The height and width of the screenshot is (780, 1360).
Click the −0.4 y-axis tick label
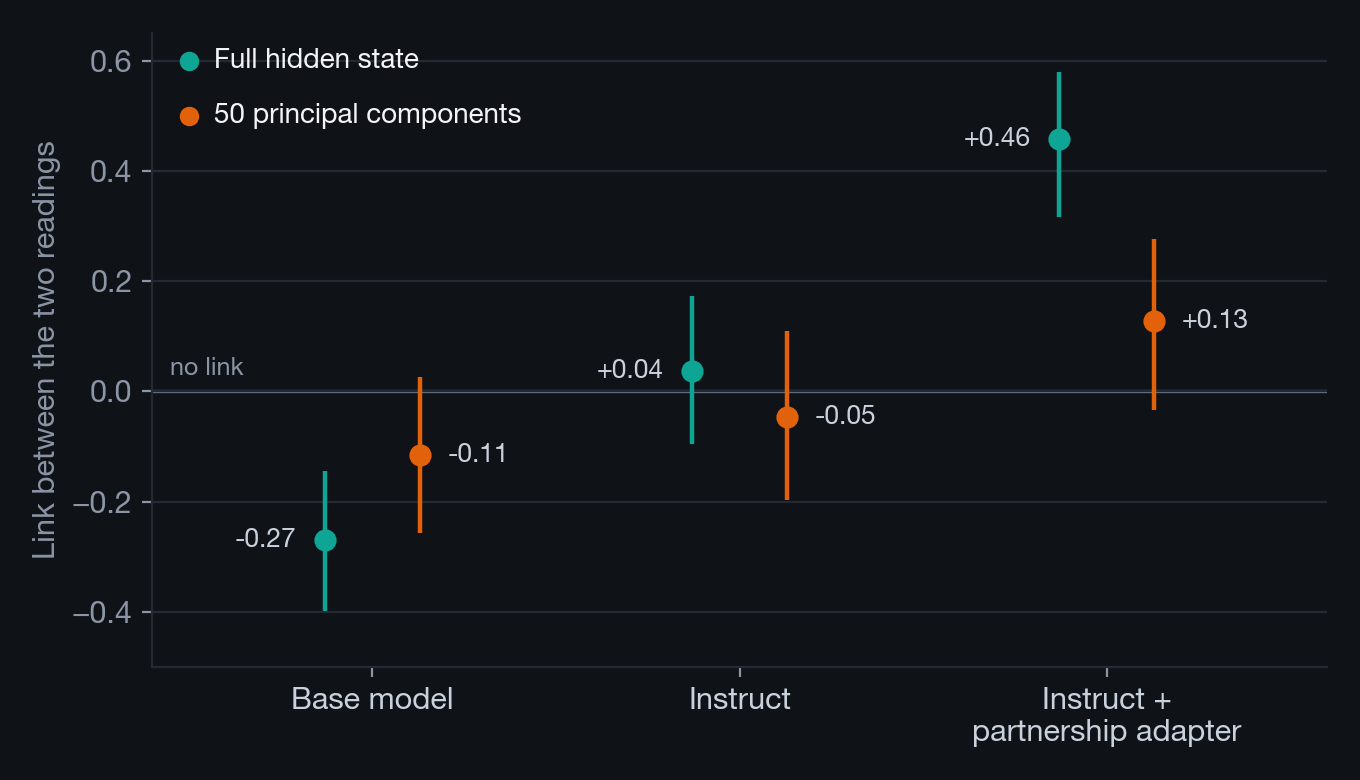(103, 612)
